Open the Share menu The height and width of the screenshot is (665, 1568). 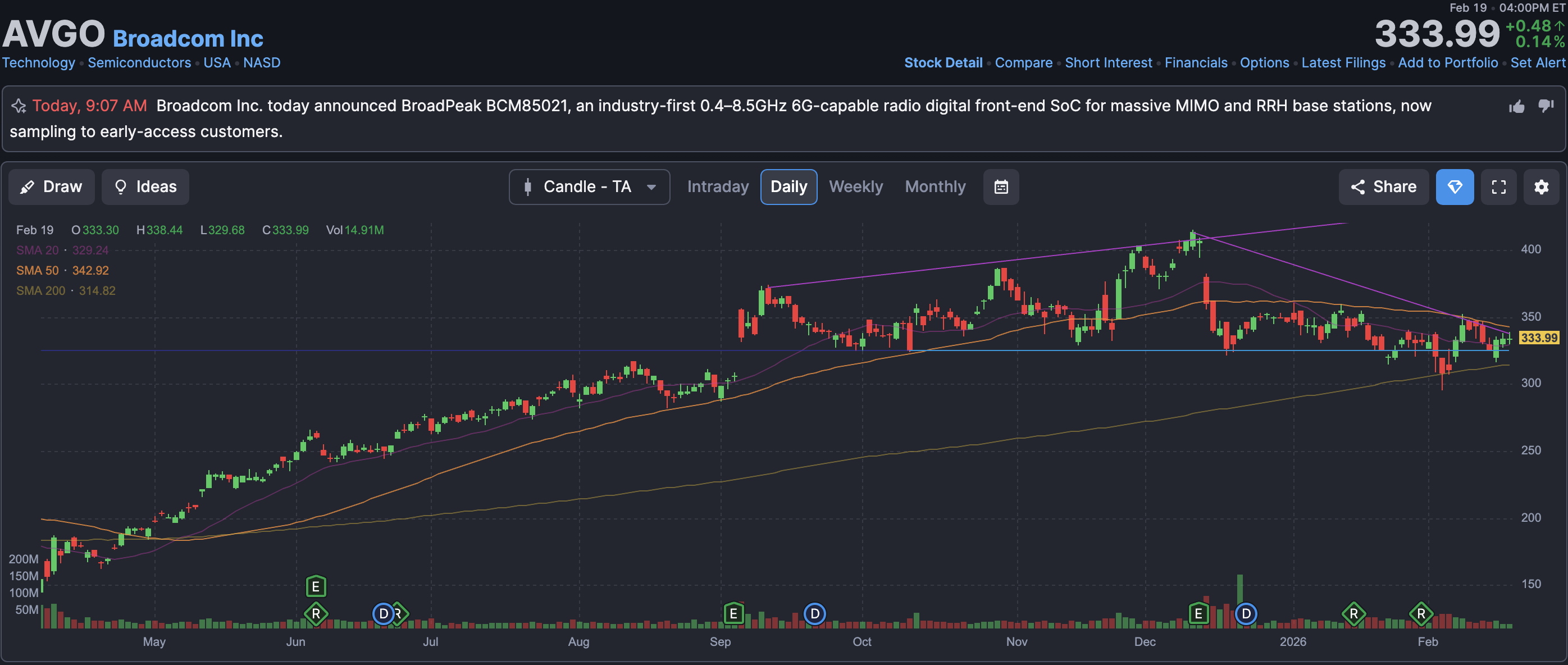1383,187
